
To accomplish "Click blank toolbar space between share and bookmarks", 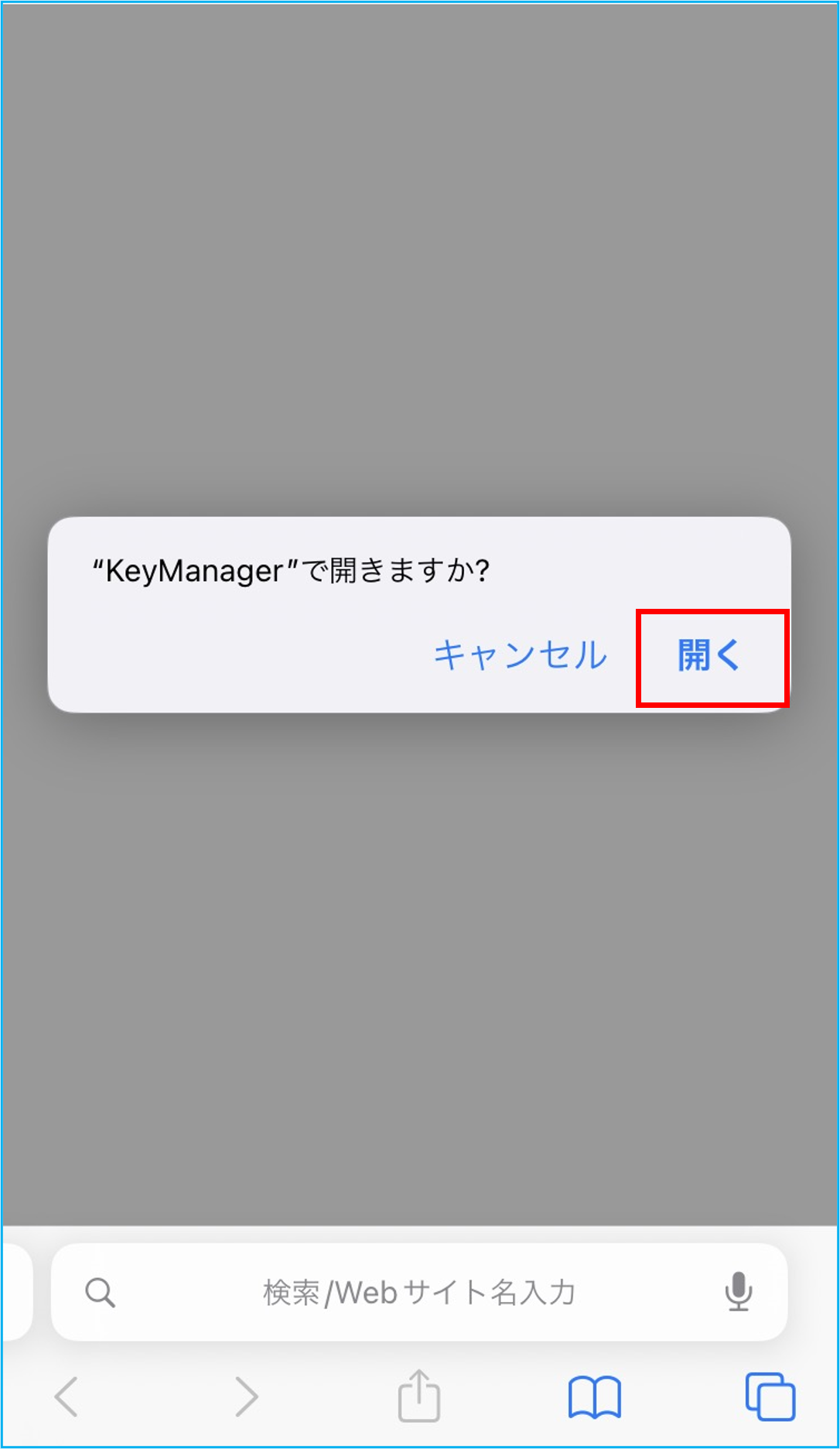I will 504,1396.
